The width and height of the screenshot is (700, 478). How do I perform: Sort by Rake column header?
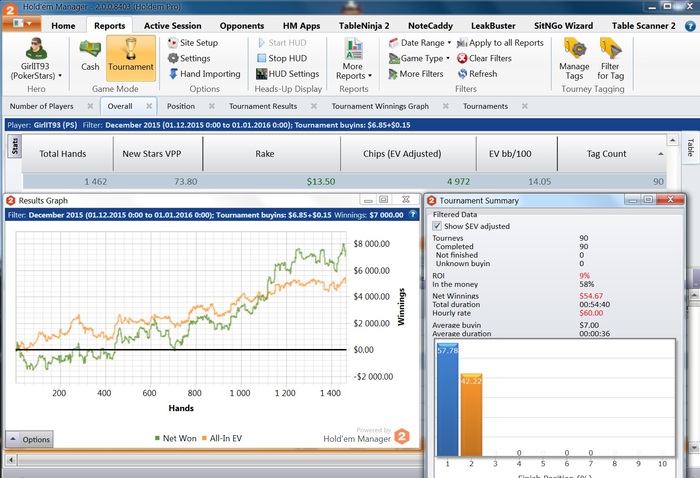(271, 154)
